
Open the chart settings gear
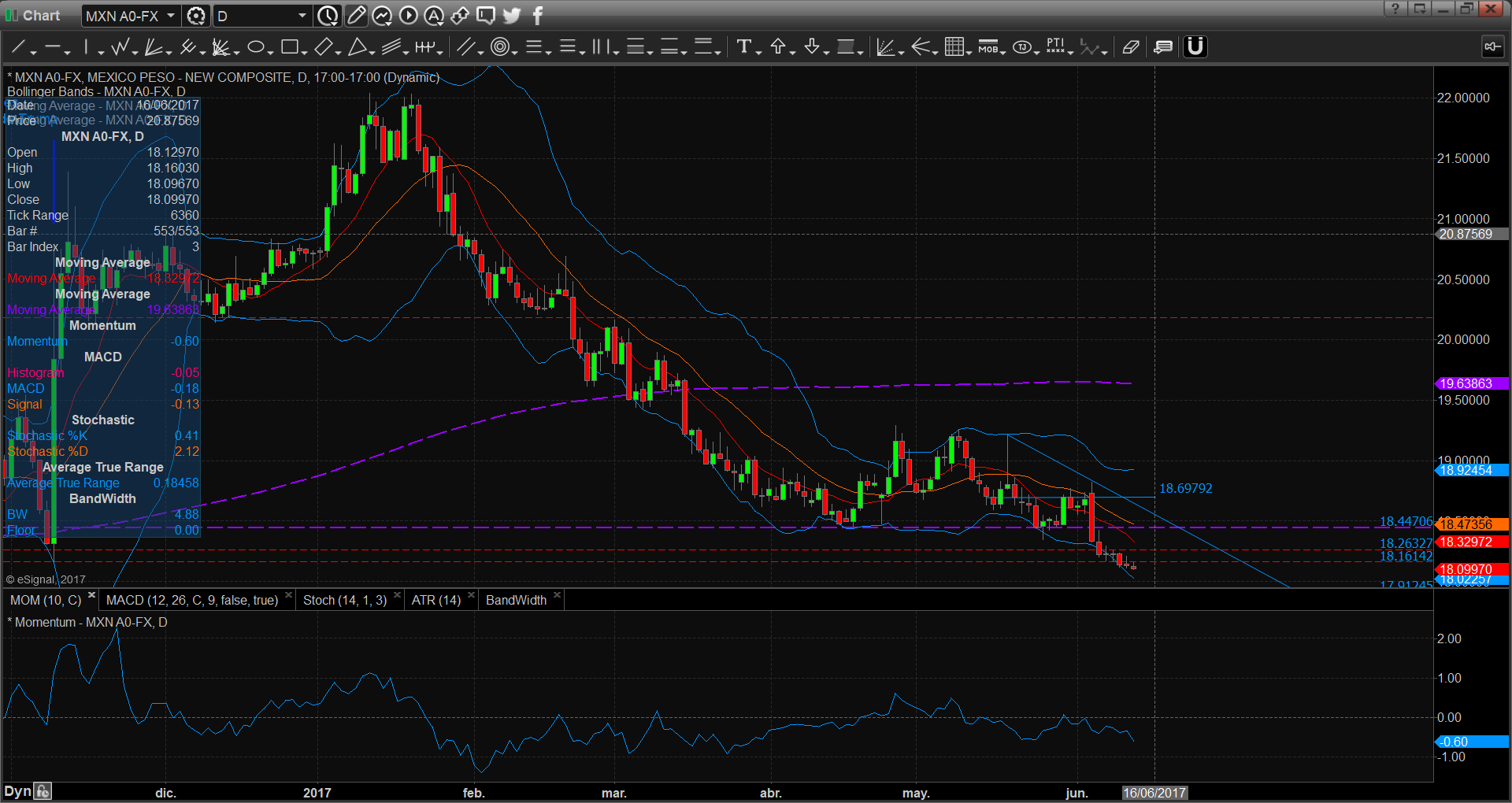pos(196,16)
